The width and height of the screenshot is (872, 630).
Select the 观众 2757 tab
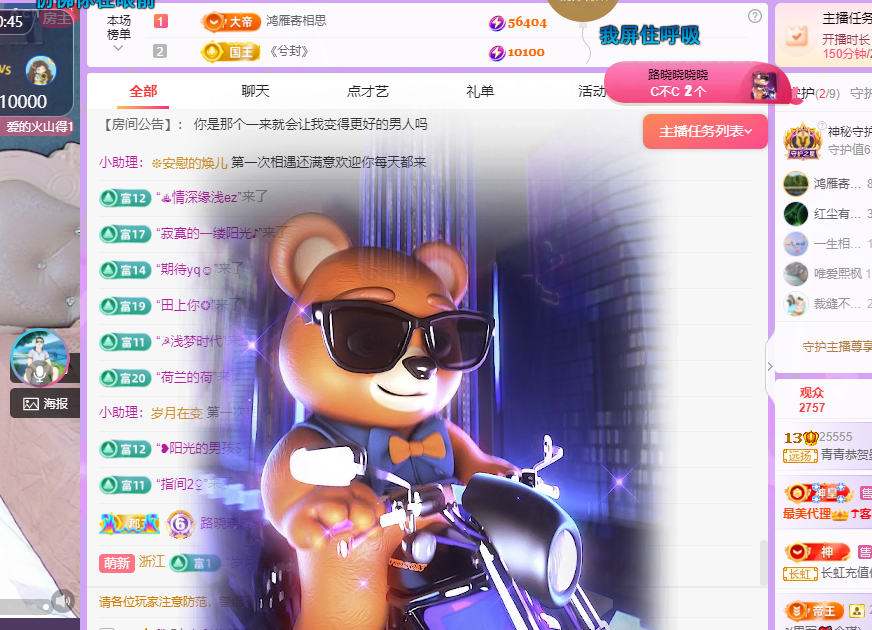(x=812, y=400)
